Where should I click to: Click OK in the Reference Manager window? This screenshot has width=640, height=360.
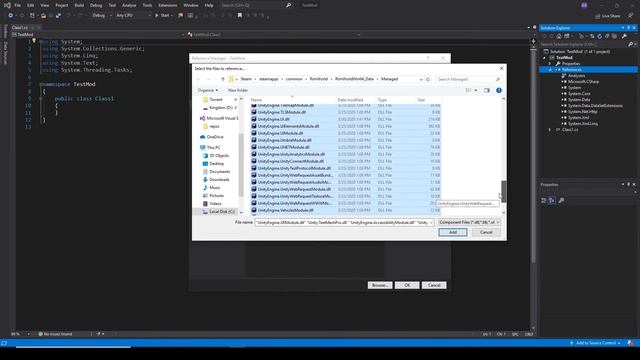coord(407,285)
